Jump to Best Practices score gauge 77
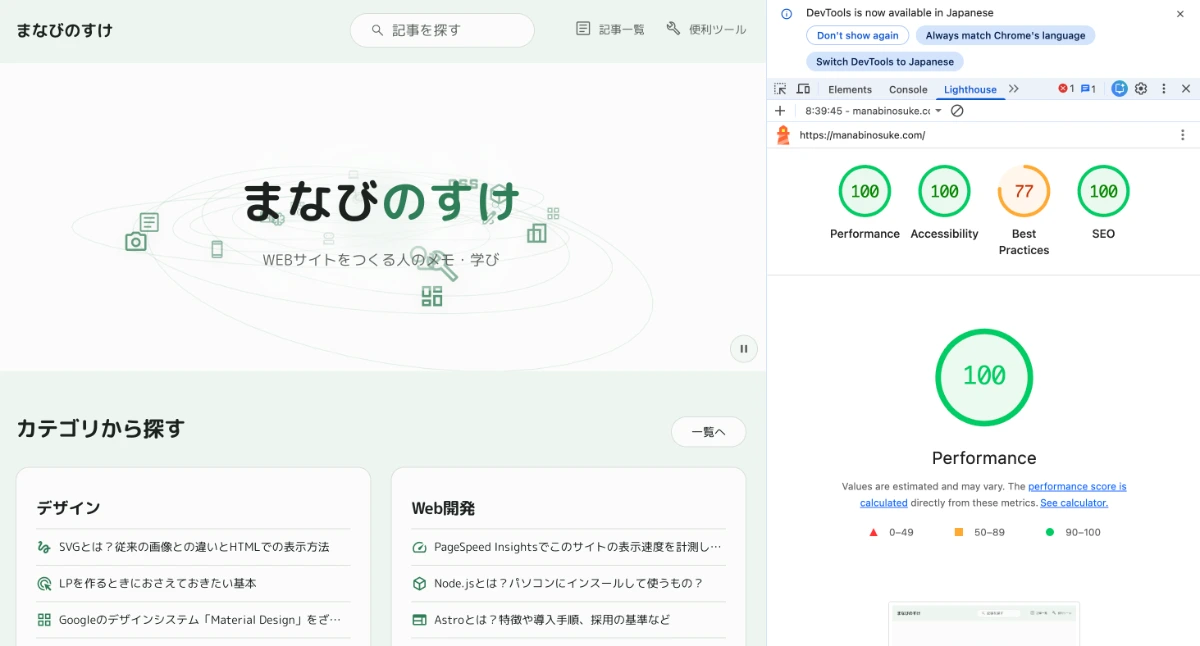The width and height of the screenshot is (1200, 646). coord(1024,191)
